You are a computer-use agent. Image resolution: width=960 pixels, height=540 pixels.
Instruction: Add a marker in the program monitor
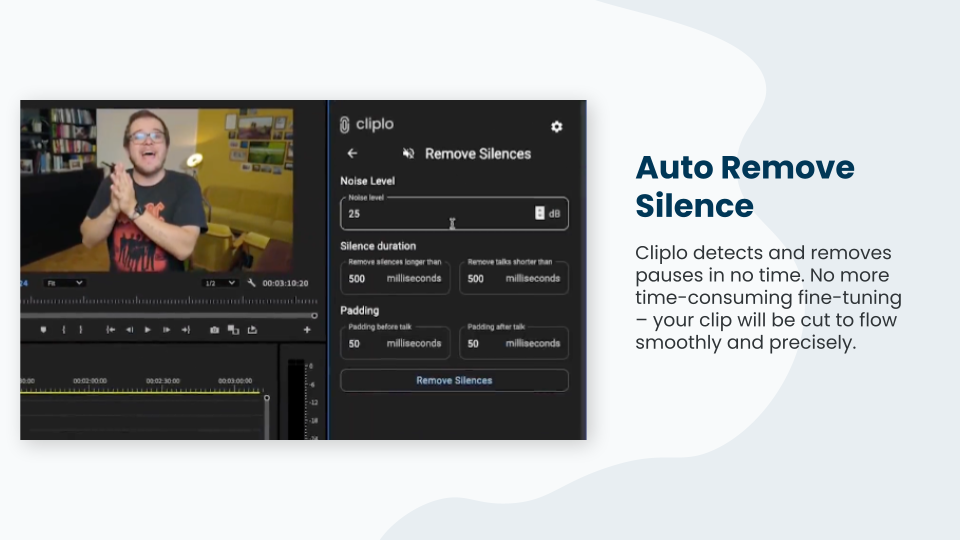(43, 330)
